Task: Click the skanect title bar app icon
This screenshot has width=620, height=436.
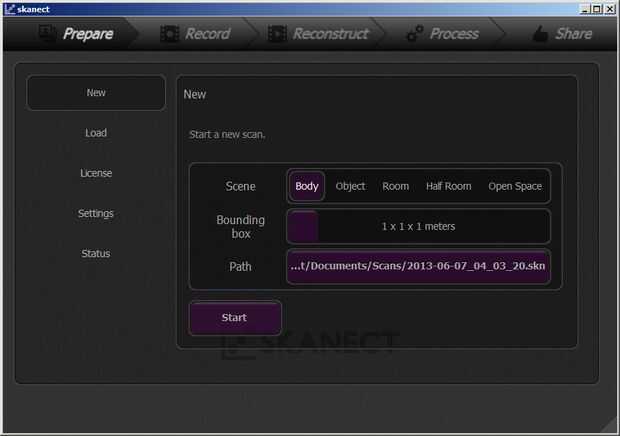Action: 10,9
